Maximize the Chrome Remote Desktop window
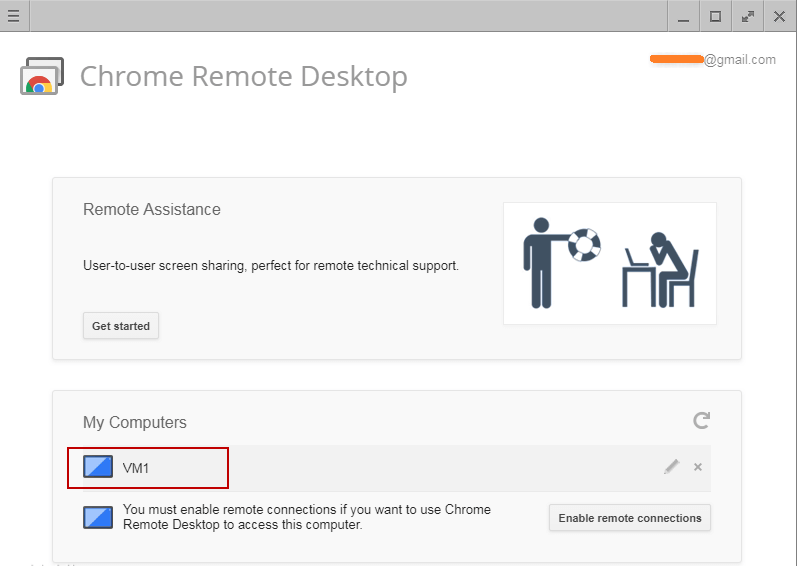This screenshot has width=797, height=587. tap(716, 17)
